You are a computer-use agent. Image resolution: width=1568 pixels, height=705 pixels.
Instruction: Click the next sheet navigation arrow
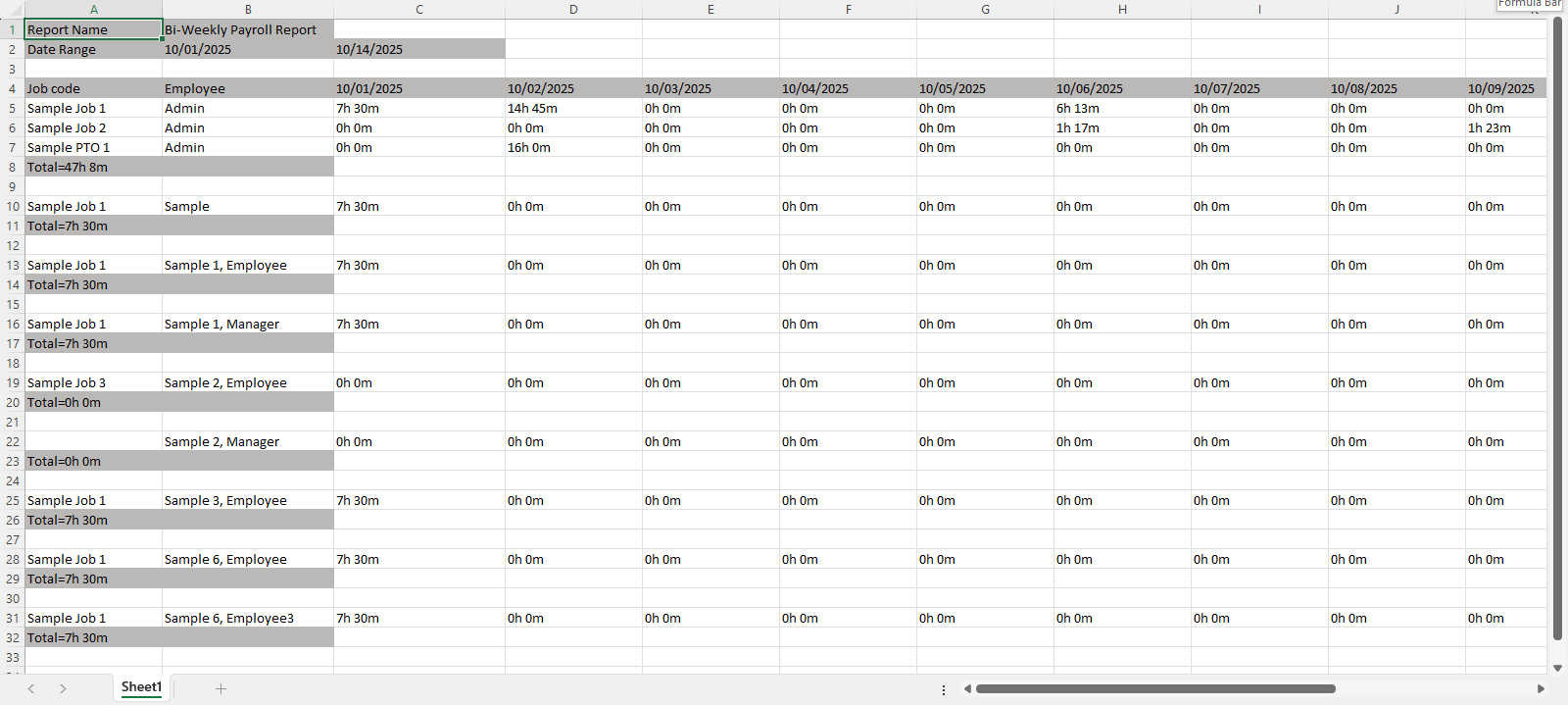pyautogui.click(x=63, y=688)
